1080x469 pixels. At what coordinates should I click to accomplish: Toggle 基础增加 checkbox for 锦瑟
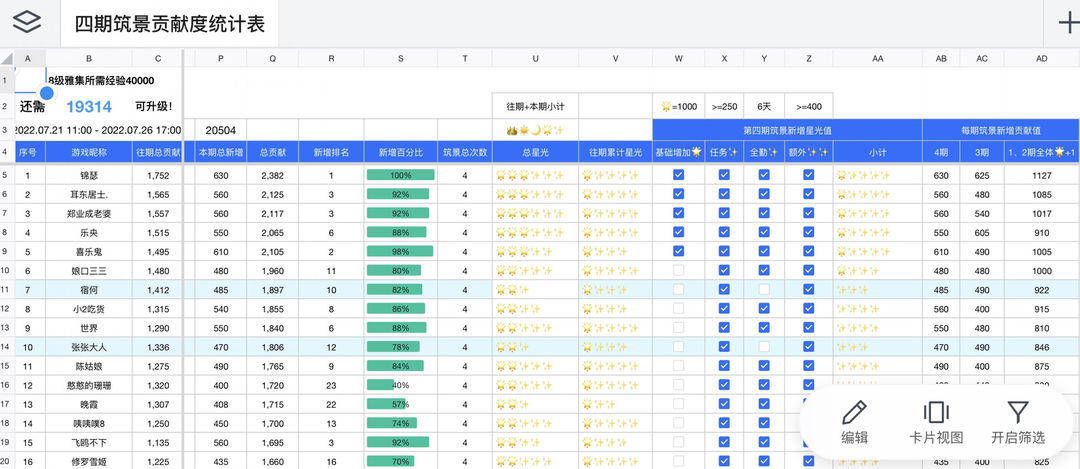678,175
